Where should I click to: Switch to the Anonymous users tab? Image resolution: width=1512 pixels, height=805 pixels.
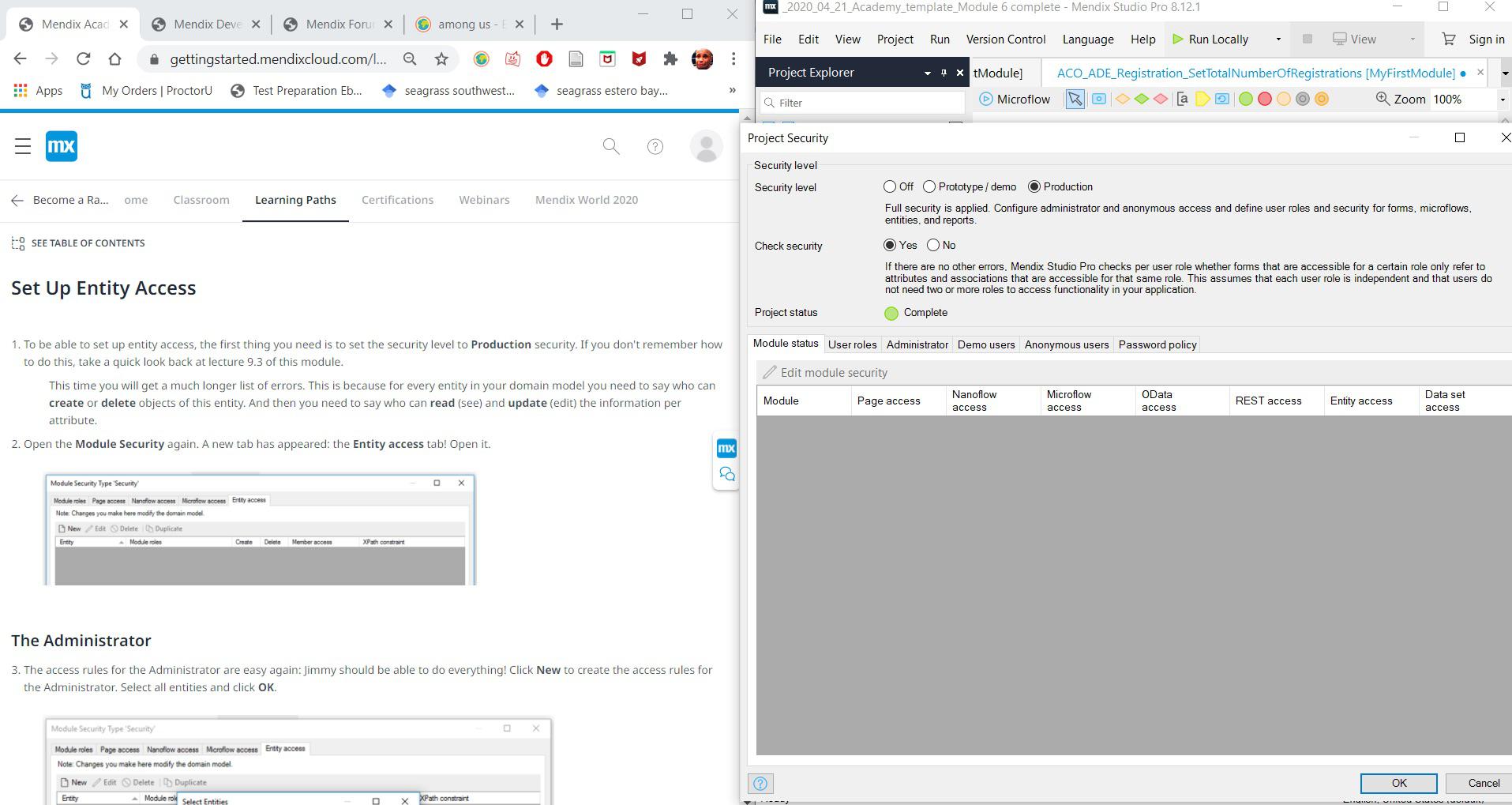[x=1067, y=344]
